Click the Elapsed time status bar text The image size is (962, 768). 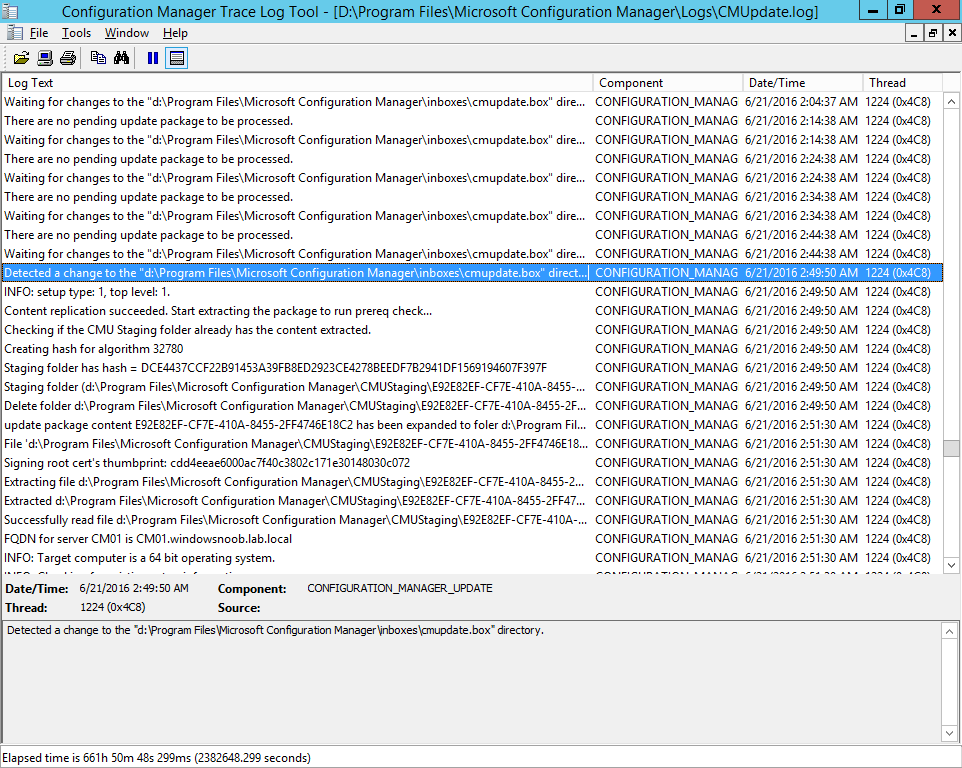156,758
